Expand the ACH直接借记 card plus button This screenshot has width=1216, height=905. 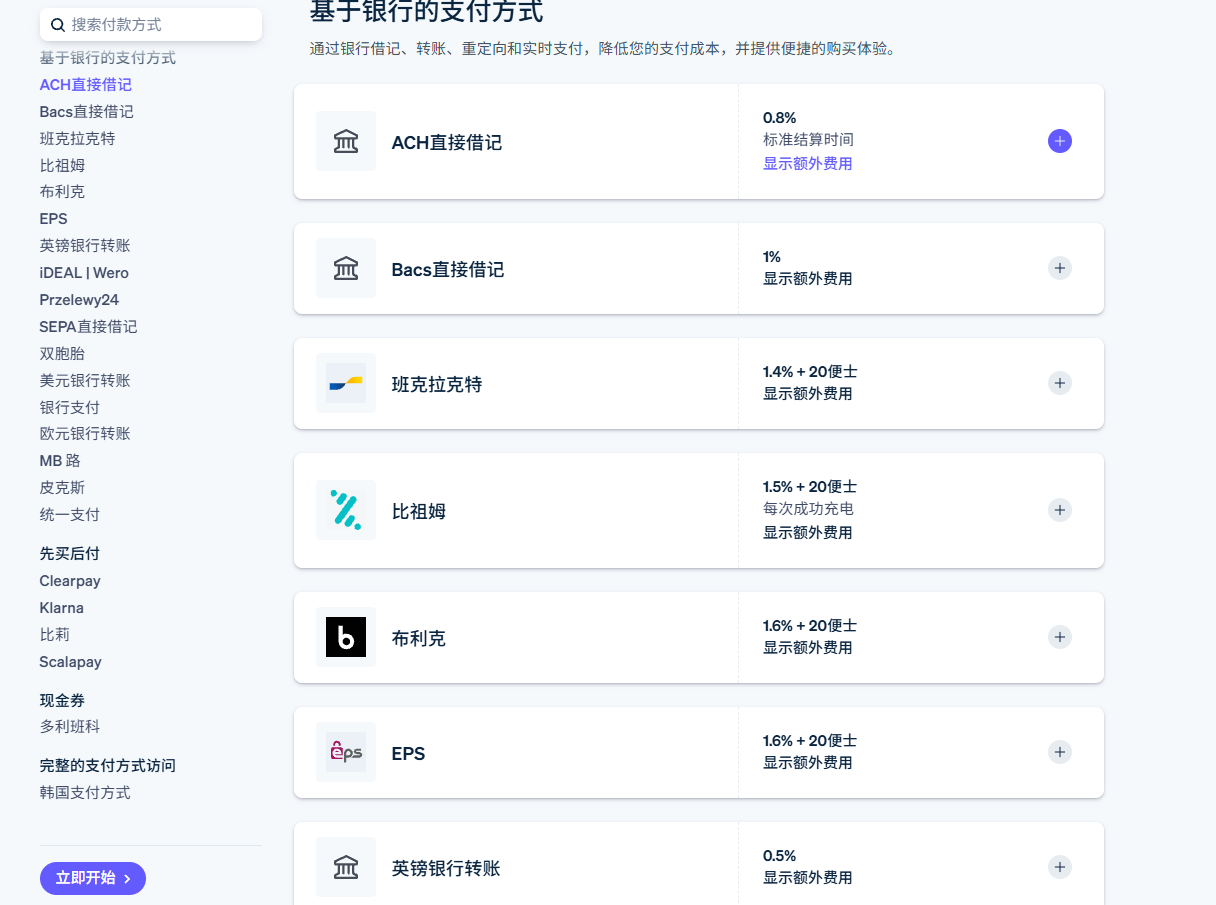(1060, 141)
